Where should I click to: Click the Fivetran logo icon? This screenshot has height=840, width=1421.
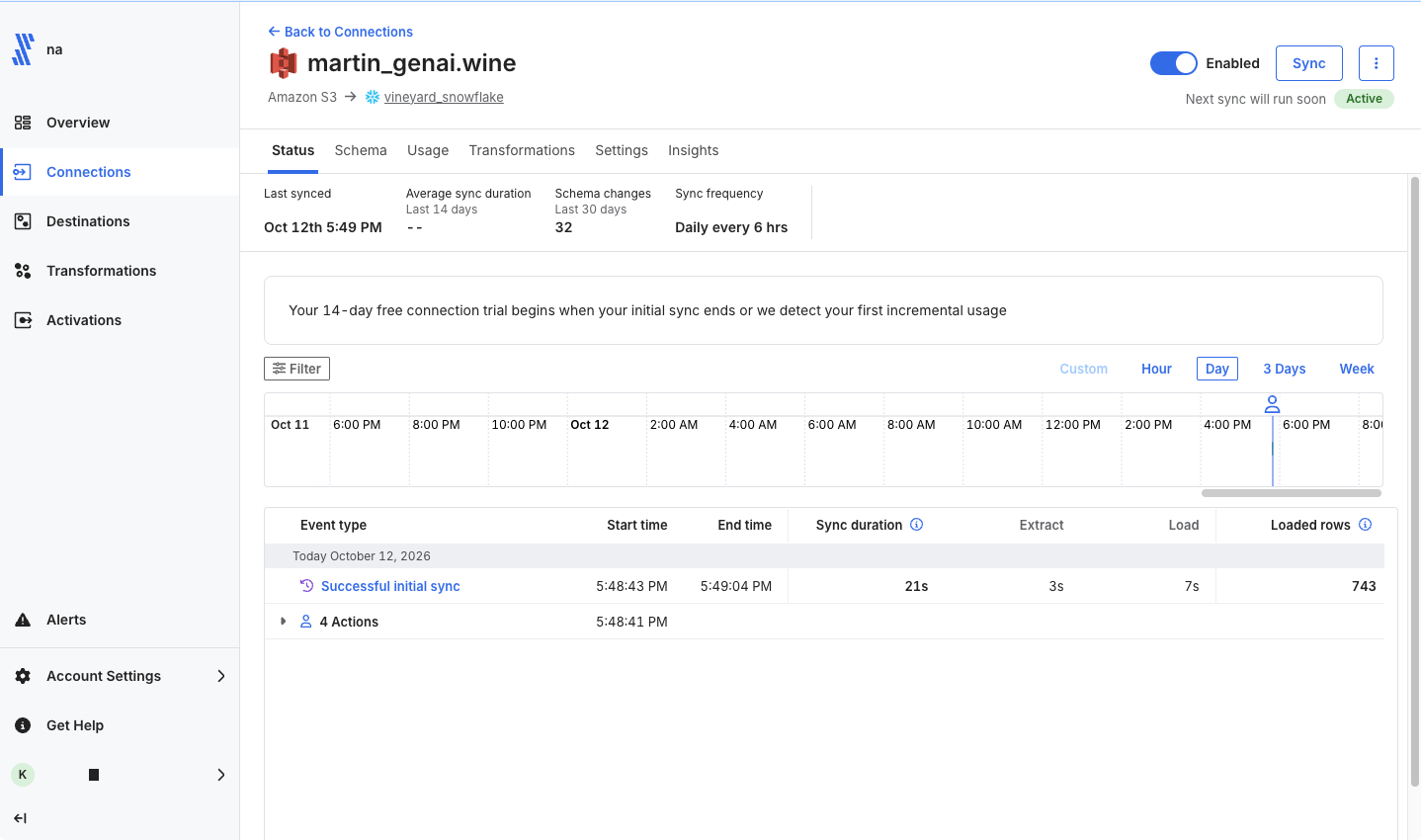pos(23,49)
